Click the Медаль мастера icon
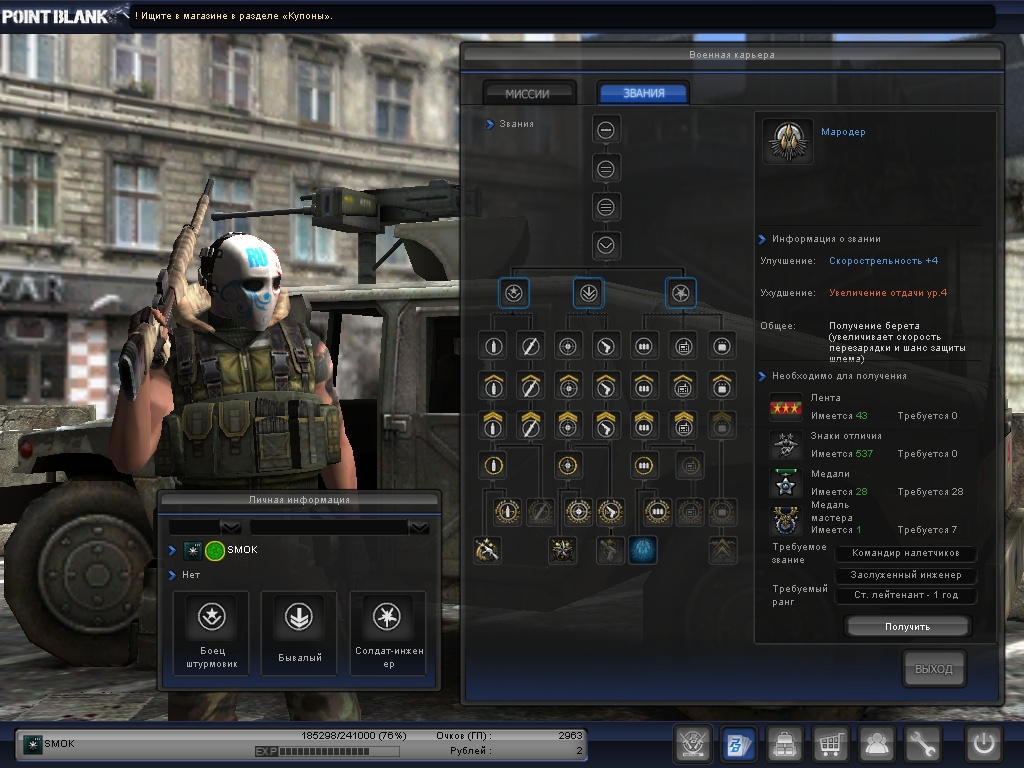 786,521
